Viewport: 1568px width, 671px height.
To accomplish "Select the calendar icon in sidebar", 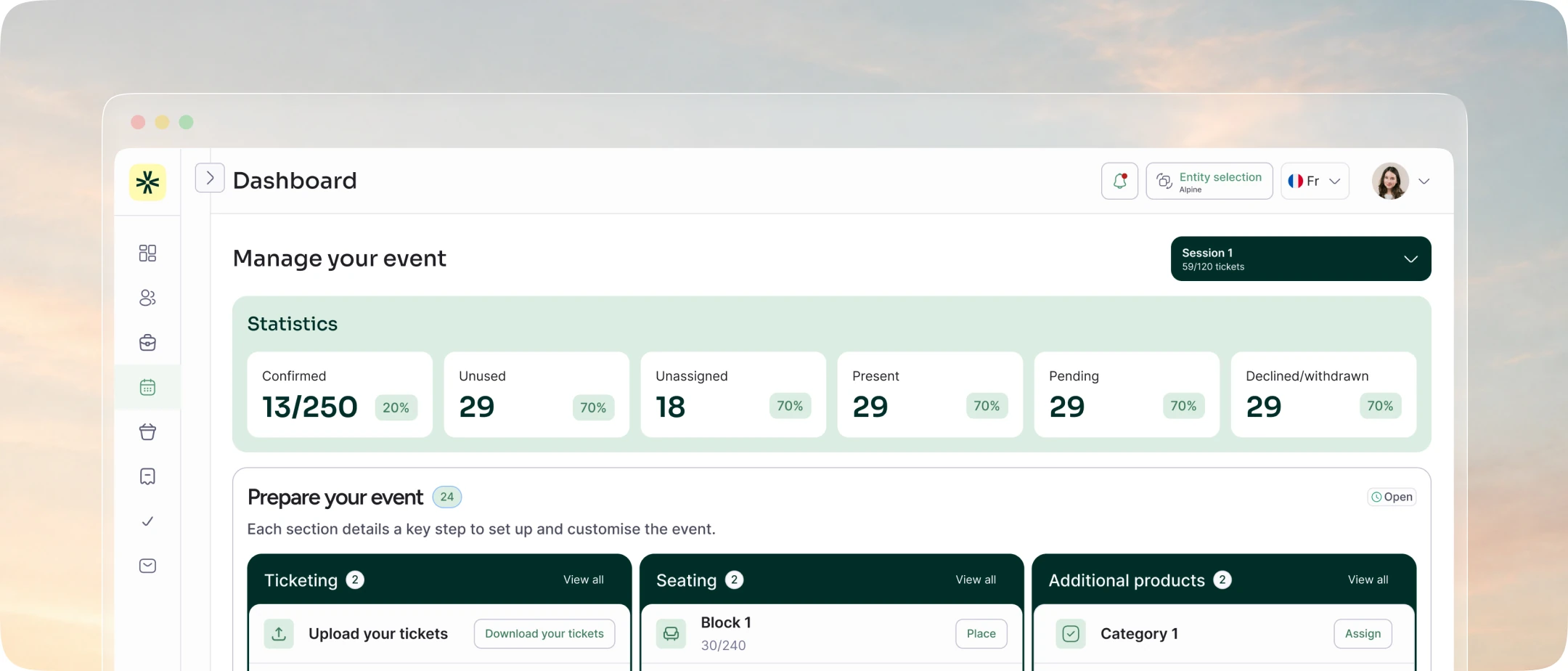I will click(147, 387).
